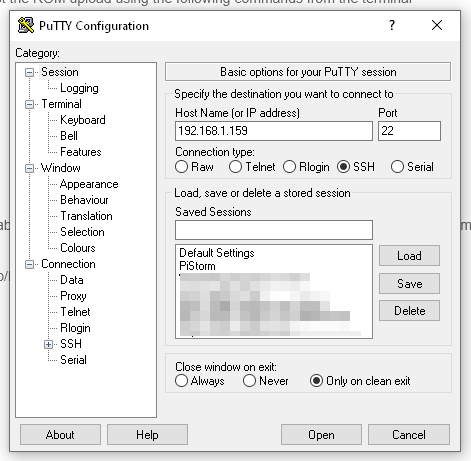Screen dimensions: 471x461
Task: Collapse the Terminal tree node
Action: click(29, 104)
